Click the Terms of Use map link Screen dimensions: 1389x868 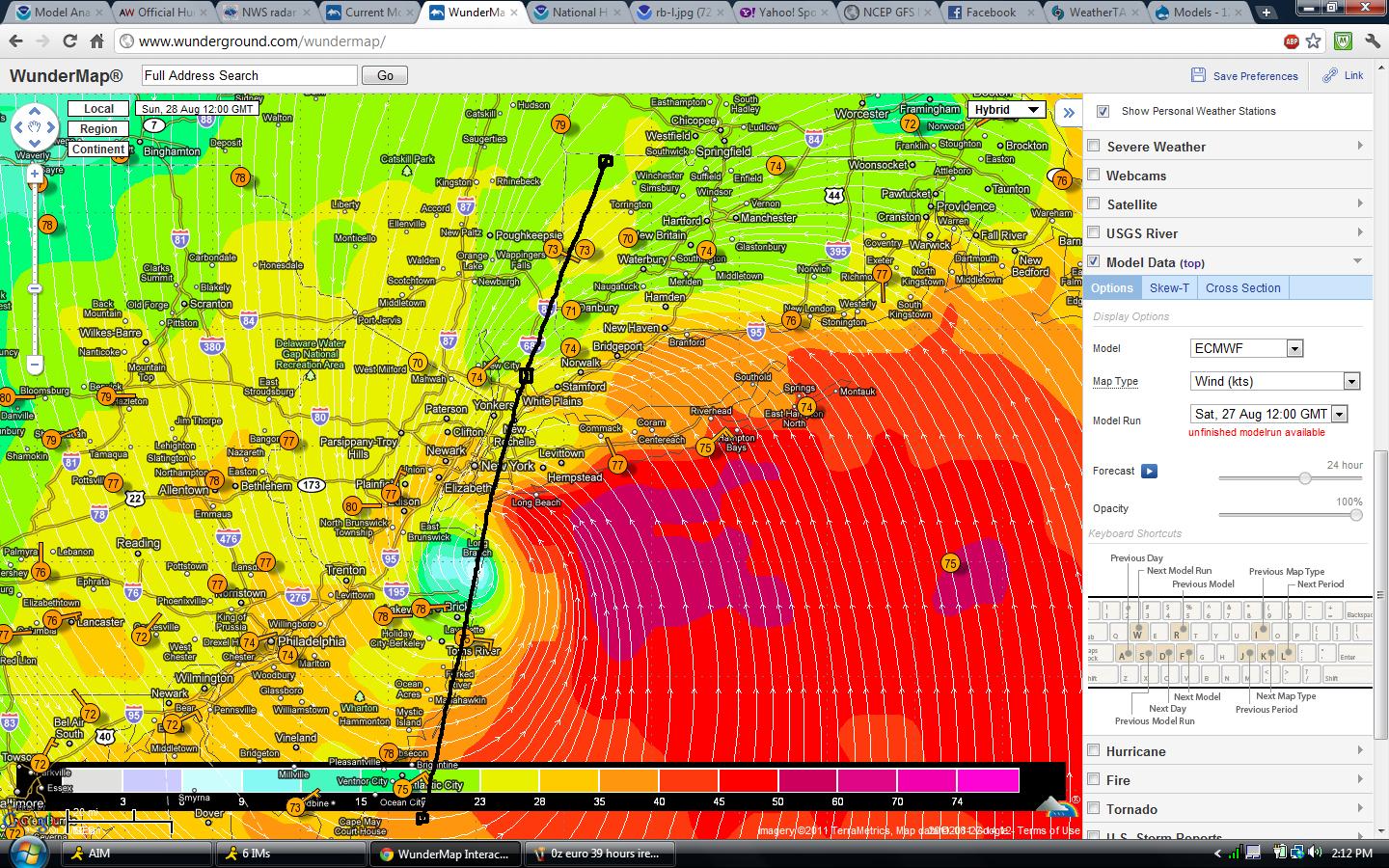[x=1049, y=830]
